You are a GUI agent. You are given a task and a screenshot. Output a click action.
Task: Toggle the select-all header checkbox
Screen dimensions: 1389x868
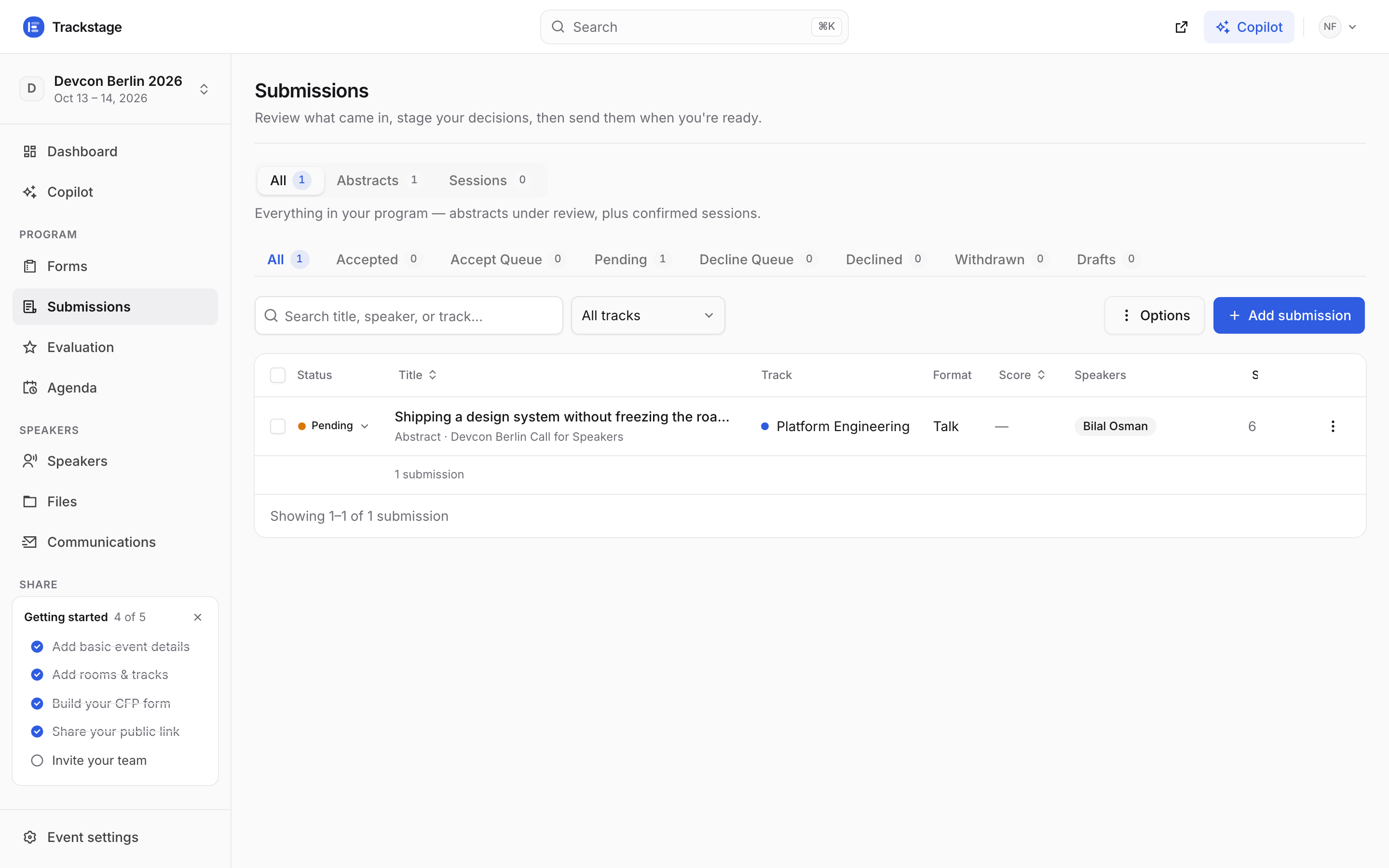tap(278, 376)
